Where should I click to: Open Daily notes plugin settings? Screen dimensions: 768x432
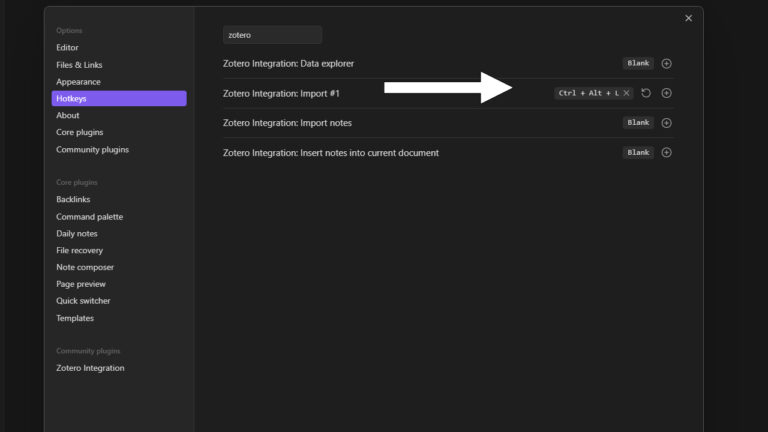(x=77, y=234)
